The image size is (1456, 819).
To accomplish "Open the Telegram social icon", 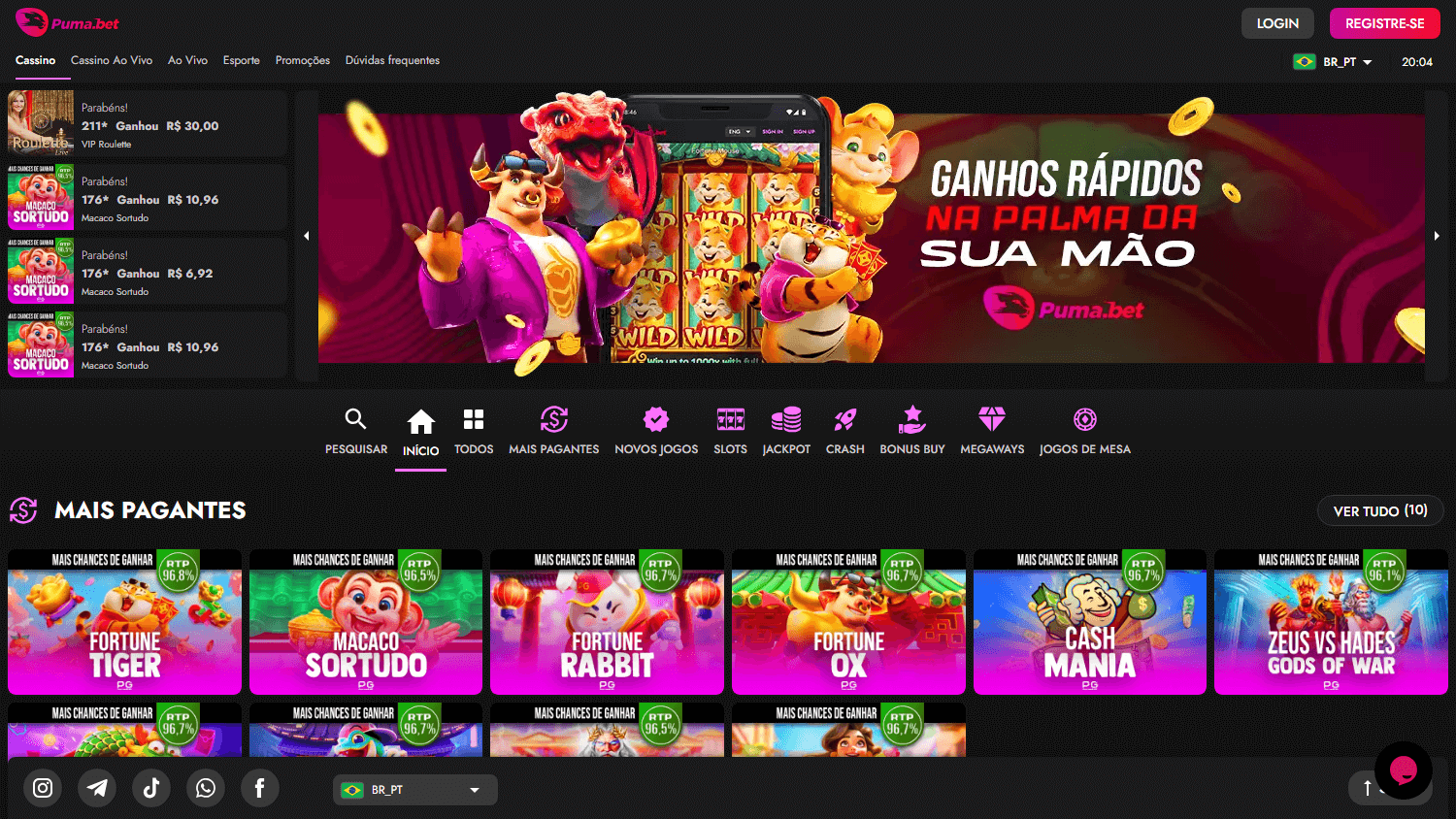I will tap(96, 788).
